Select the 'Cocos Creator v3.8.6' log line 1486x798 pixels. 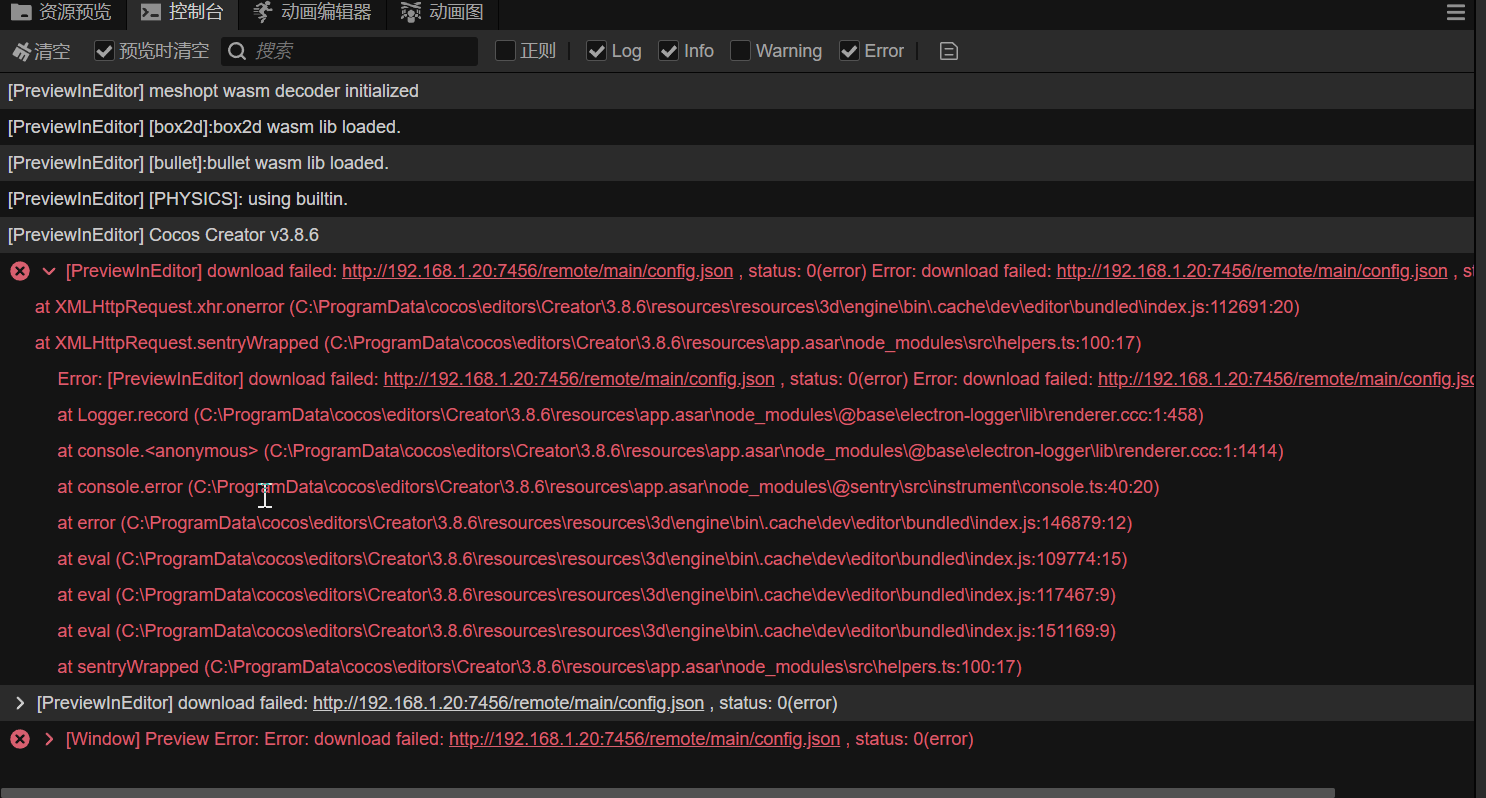point(737,235)
